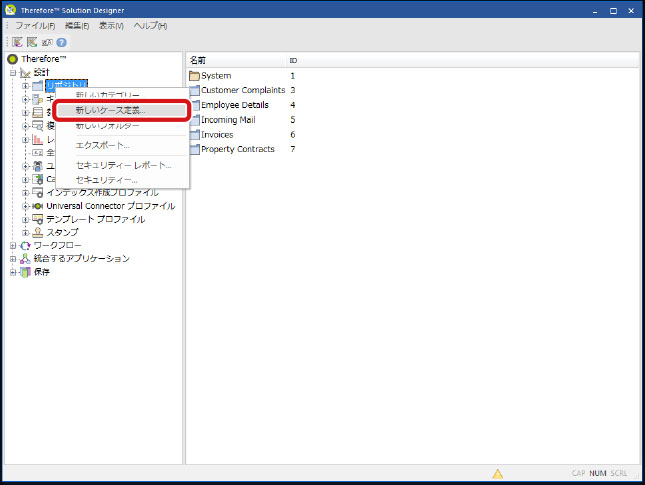The image size is (645, 485).
Task: Click the ID column header
Action: (x=293, y=61)
